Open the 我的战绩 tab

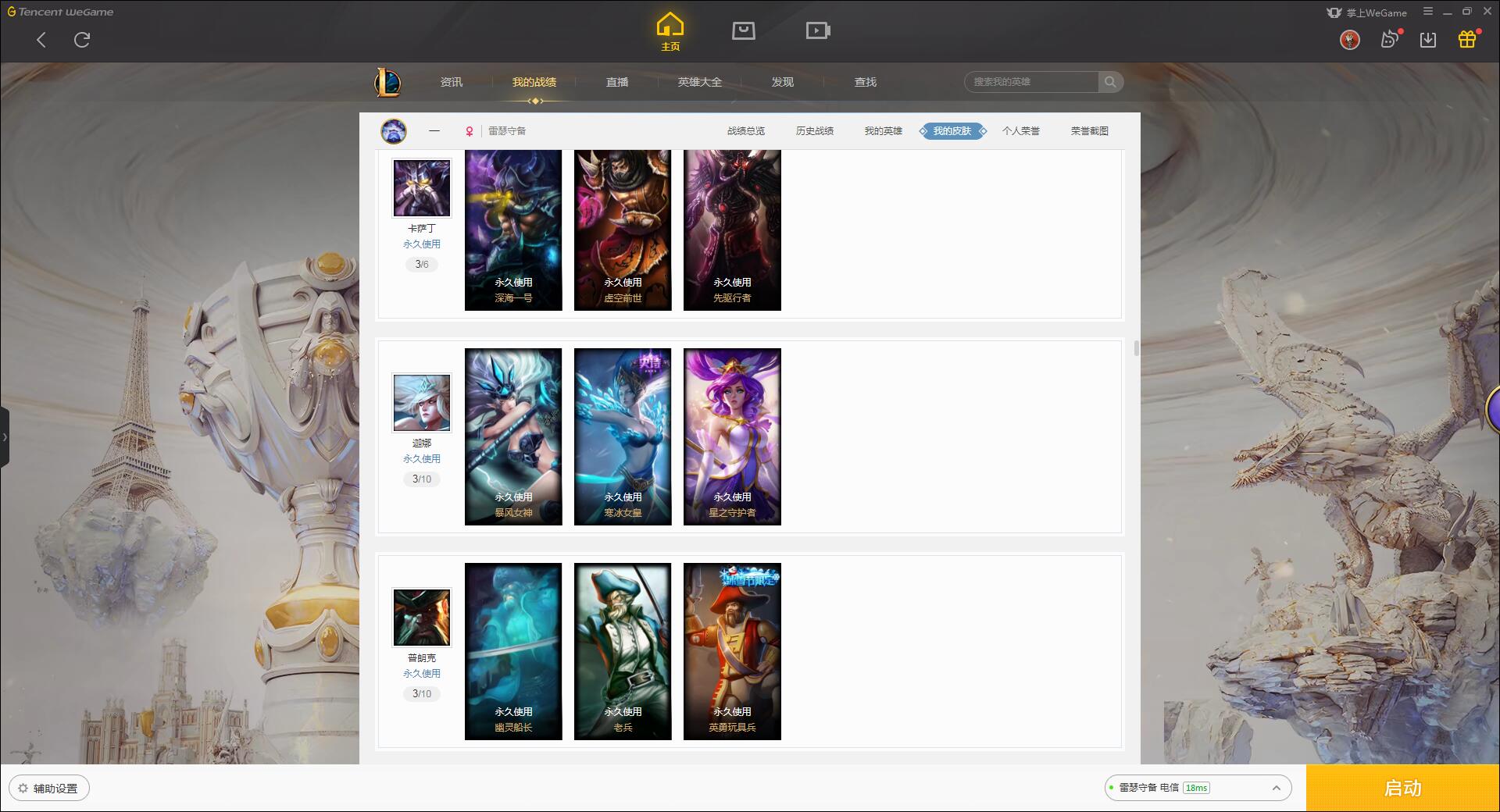pos(534,82)
